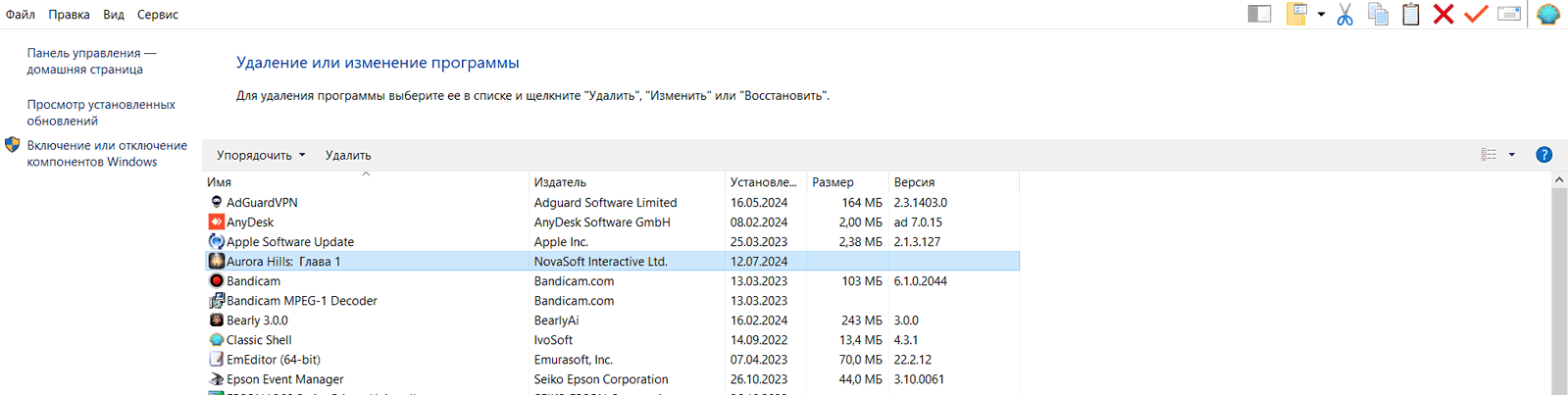Select the Apple Software Update name
Screen dimensions: 1568x395
[290, 242]
